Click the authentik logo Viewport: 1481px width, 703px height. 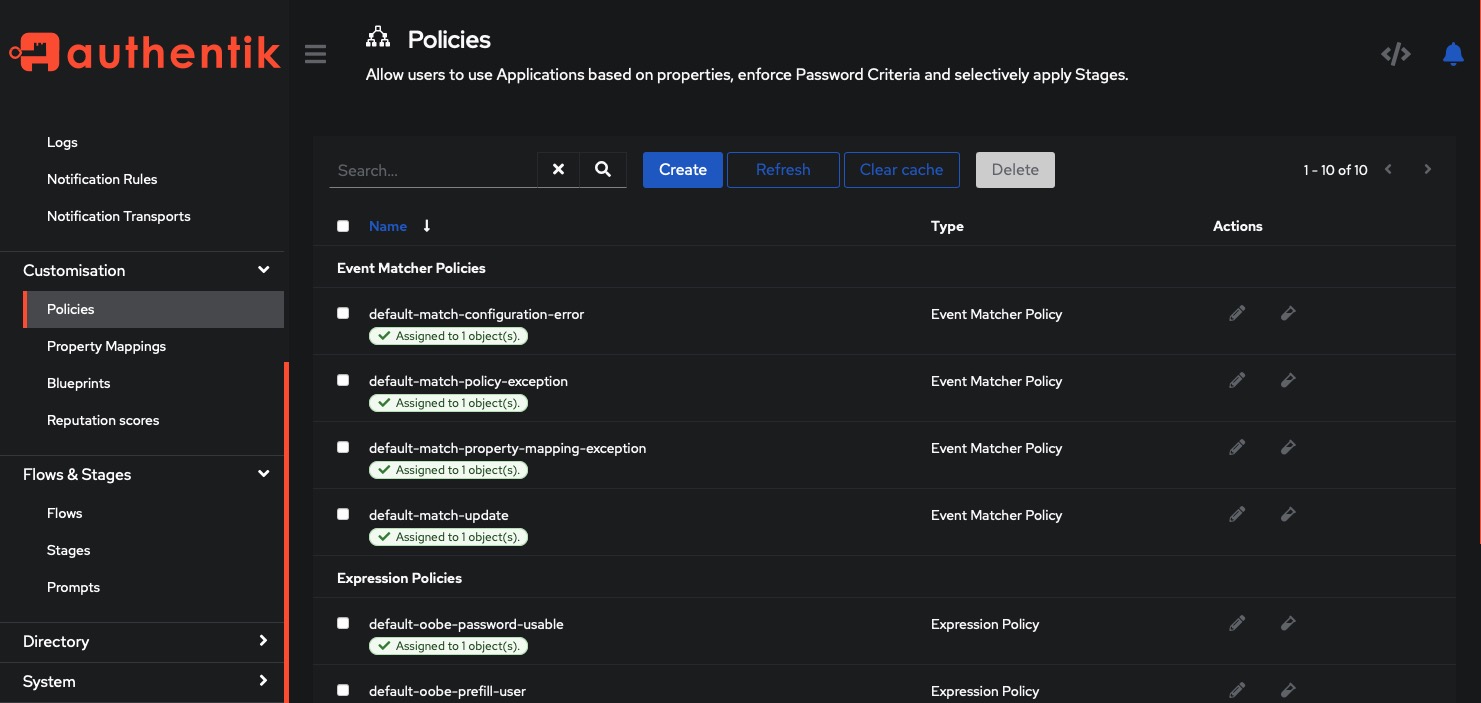point(144,52)
